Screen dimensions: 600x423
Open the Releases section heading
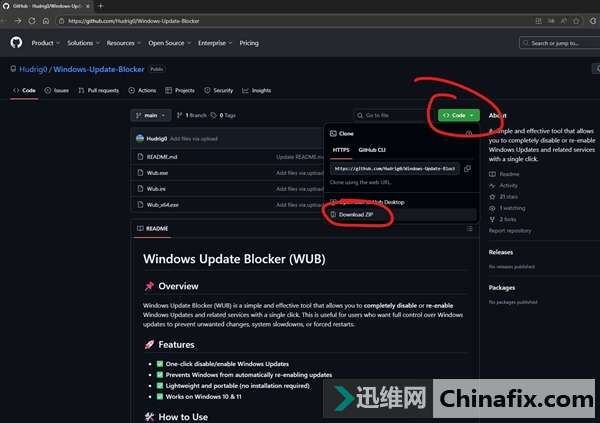(x=501, y=252)
